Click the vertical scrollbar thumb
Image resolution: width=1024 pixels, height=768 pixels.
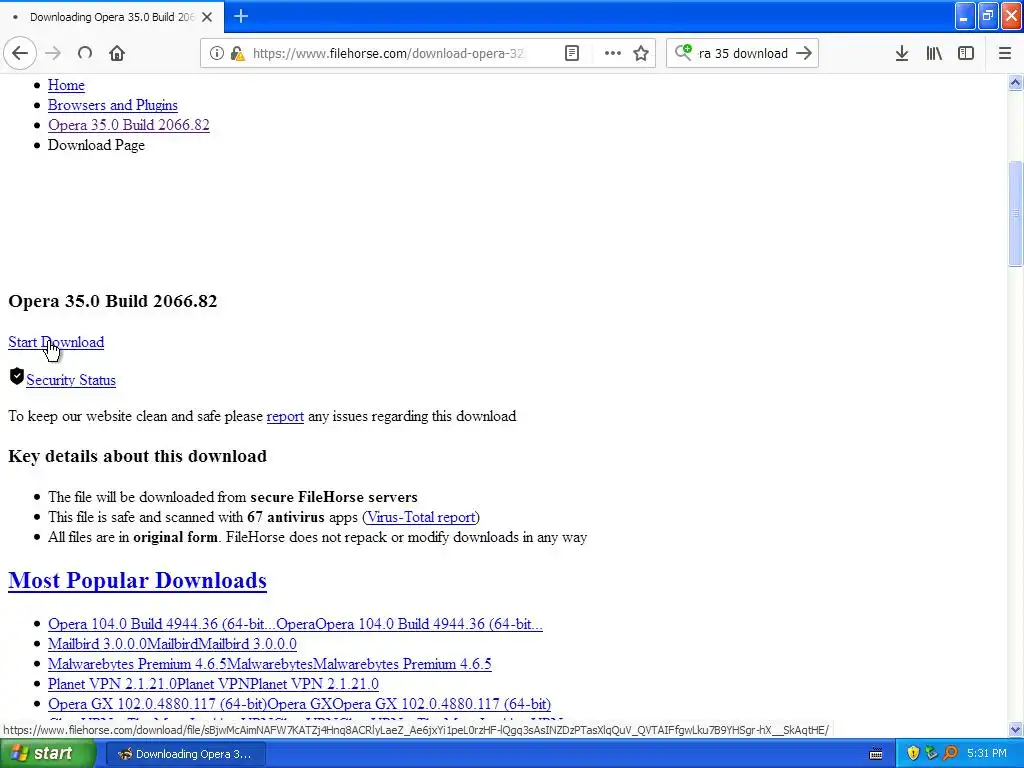click(x=1015, y=213)
